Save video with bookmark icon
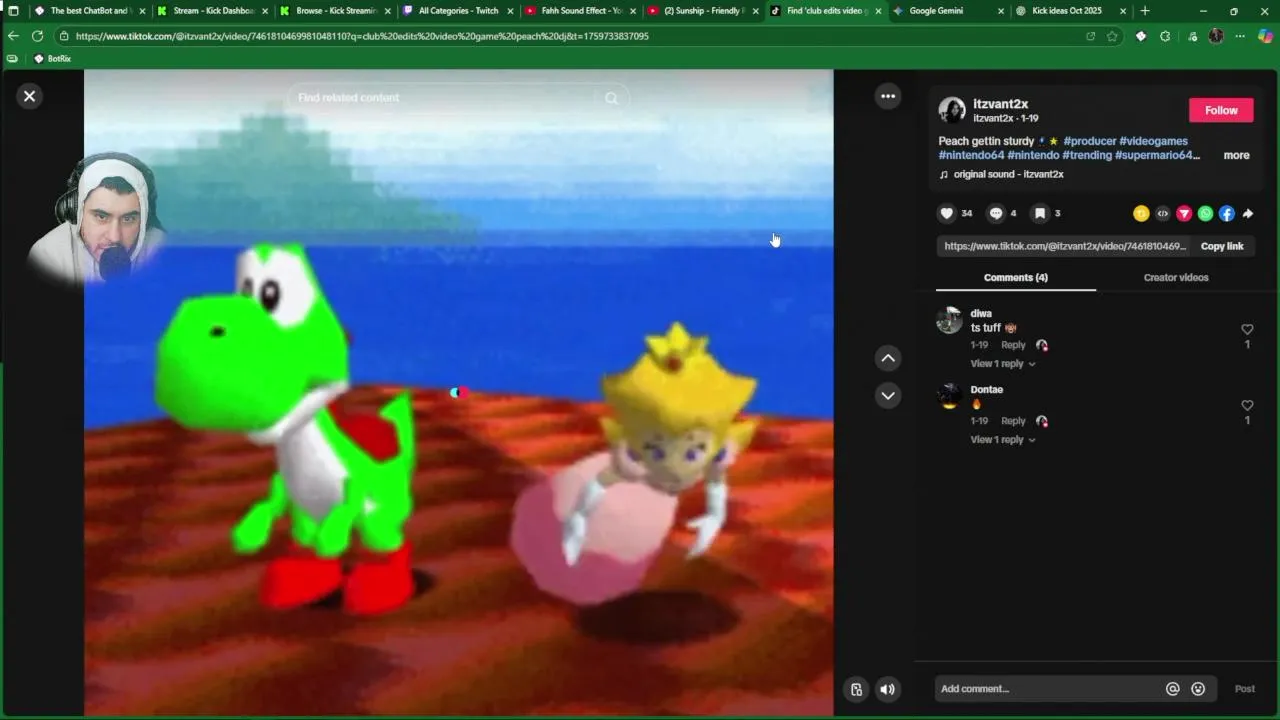The height and width of the screenshot is (720, 1280). click(x=1040, y=213)
